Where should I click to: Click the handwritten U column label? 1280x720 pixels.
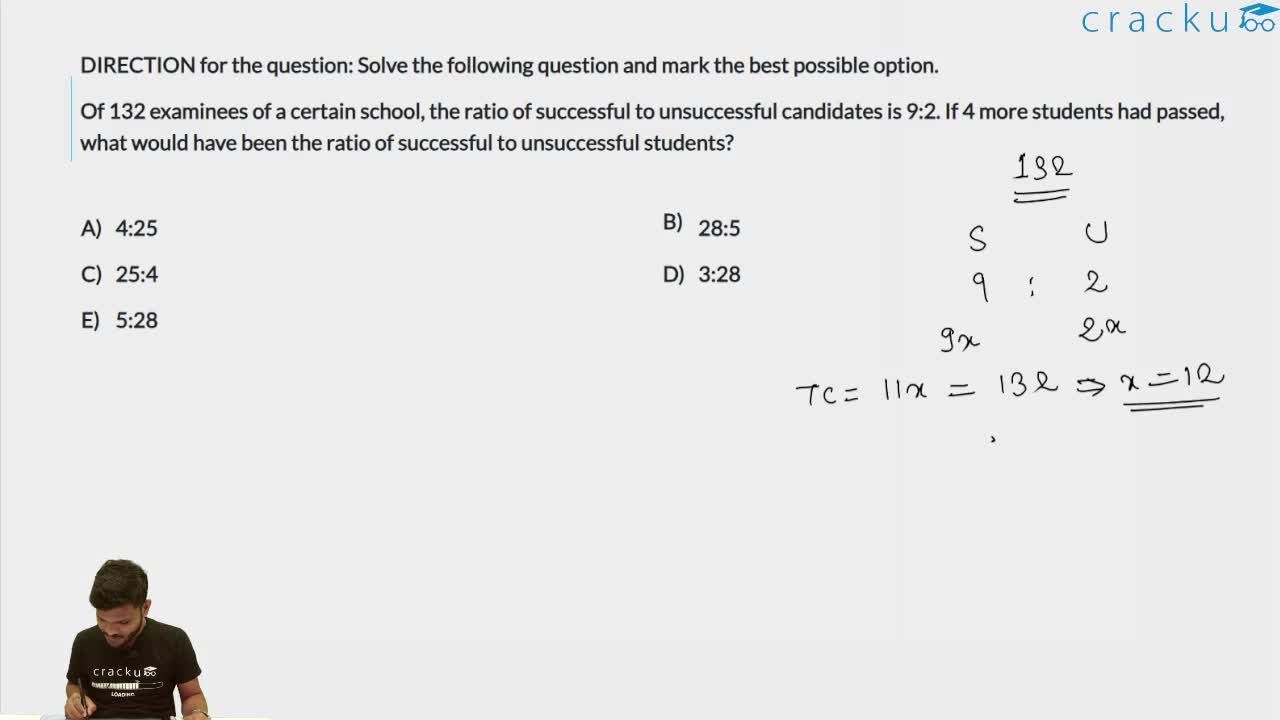click(x=1096, y=233)
